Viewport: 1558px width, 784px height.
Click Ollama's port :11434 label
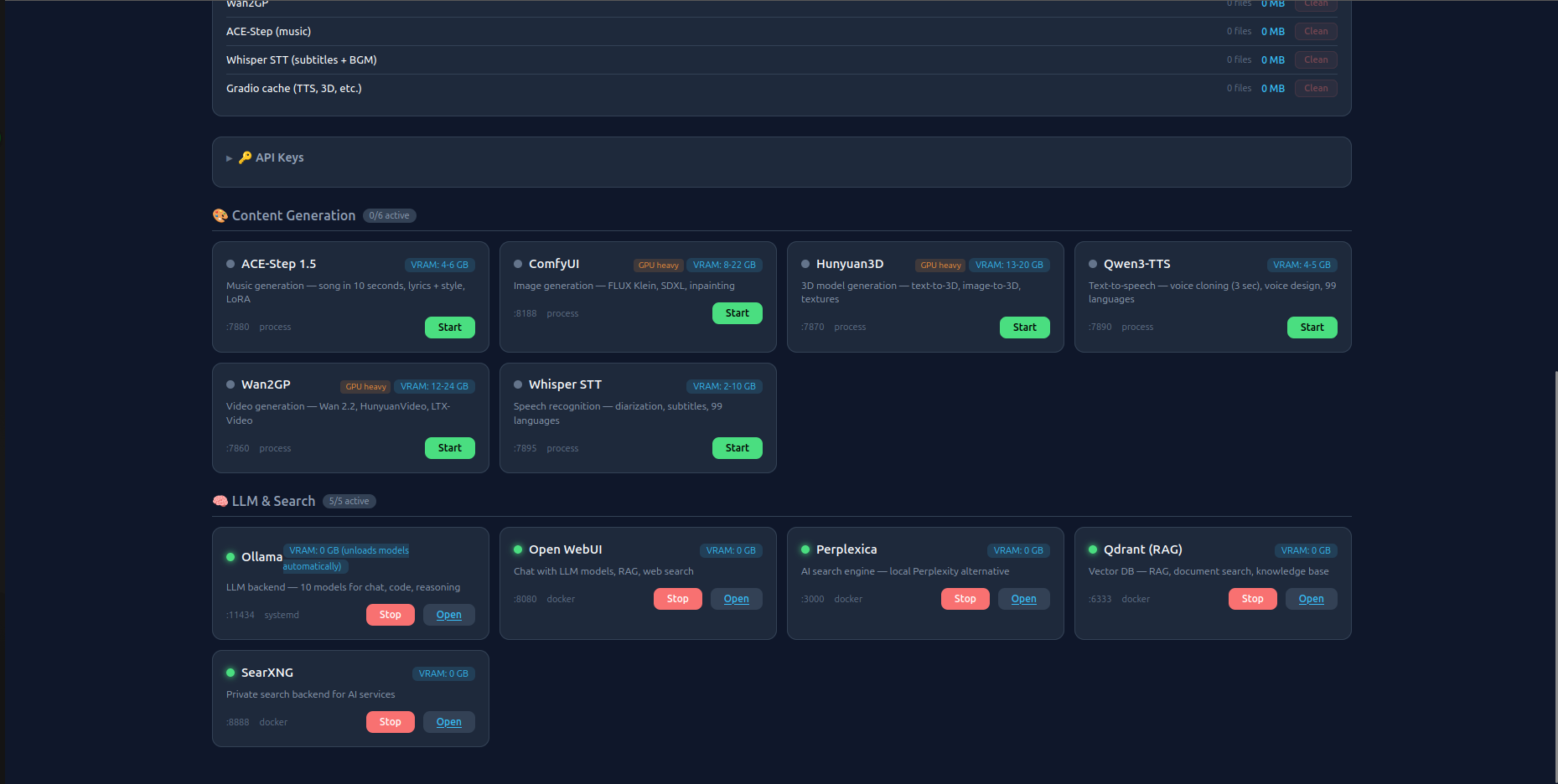point(241,616)
